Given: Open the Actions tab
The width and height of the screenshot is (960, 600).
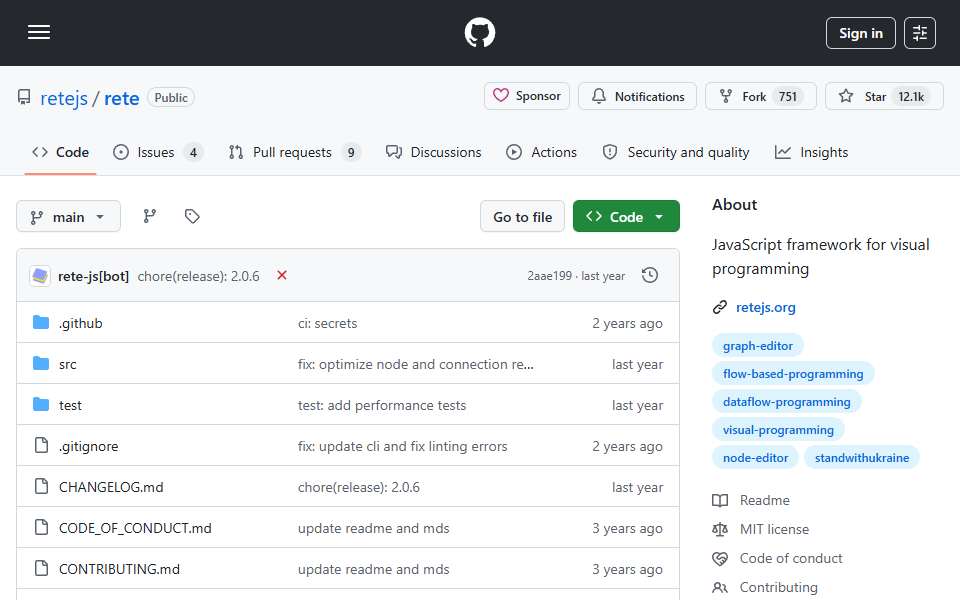Looking at the screenshot, I should (541, 152).
